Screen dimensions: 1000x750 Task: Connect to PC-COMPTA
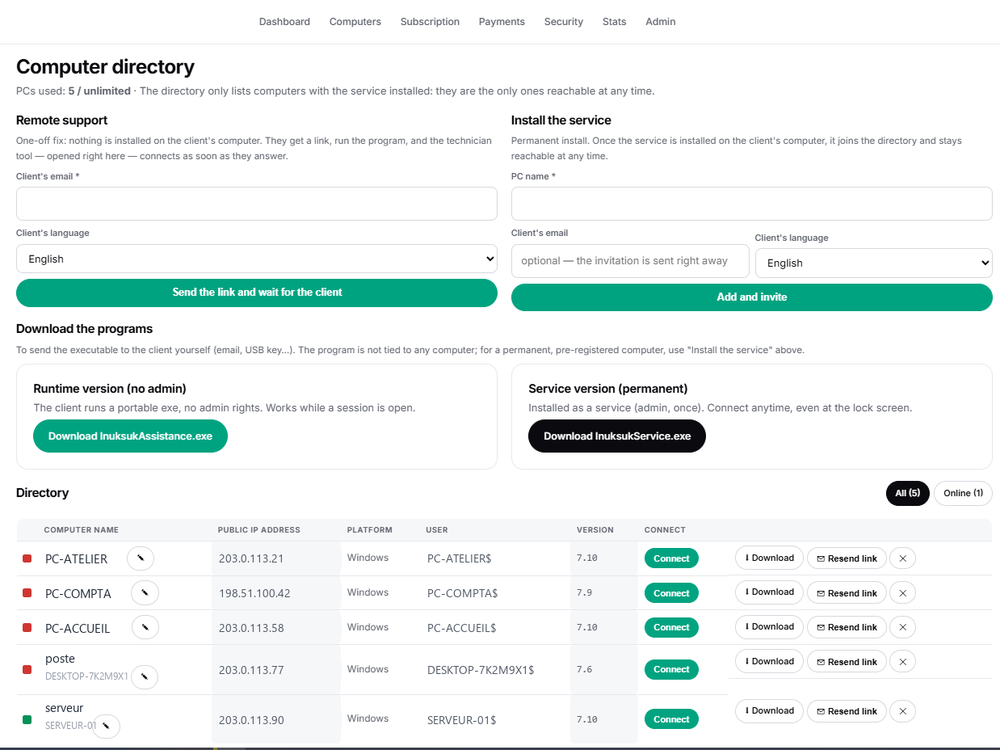coord(672,593)
